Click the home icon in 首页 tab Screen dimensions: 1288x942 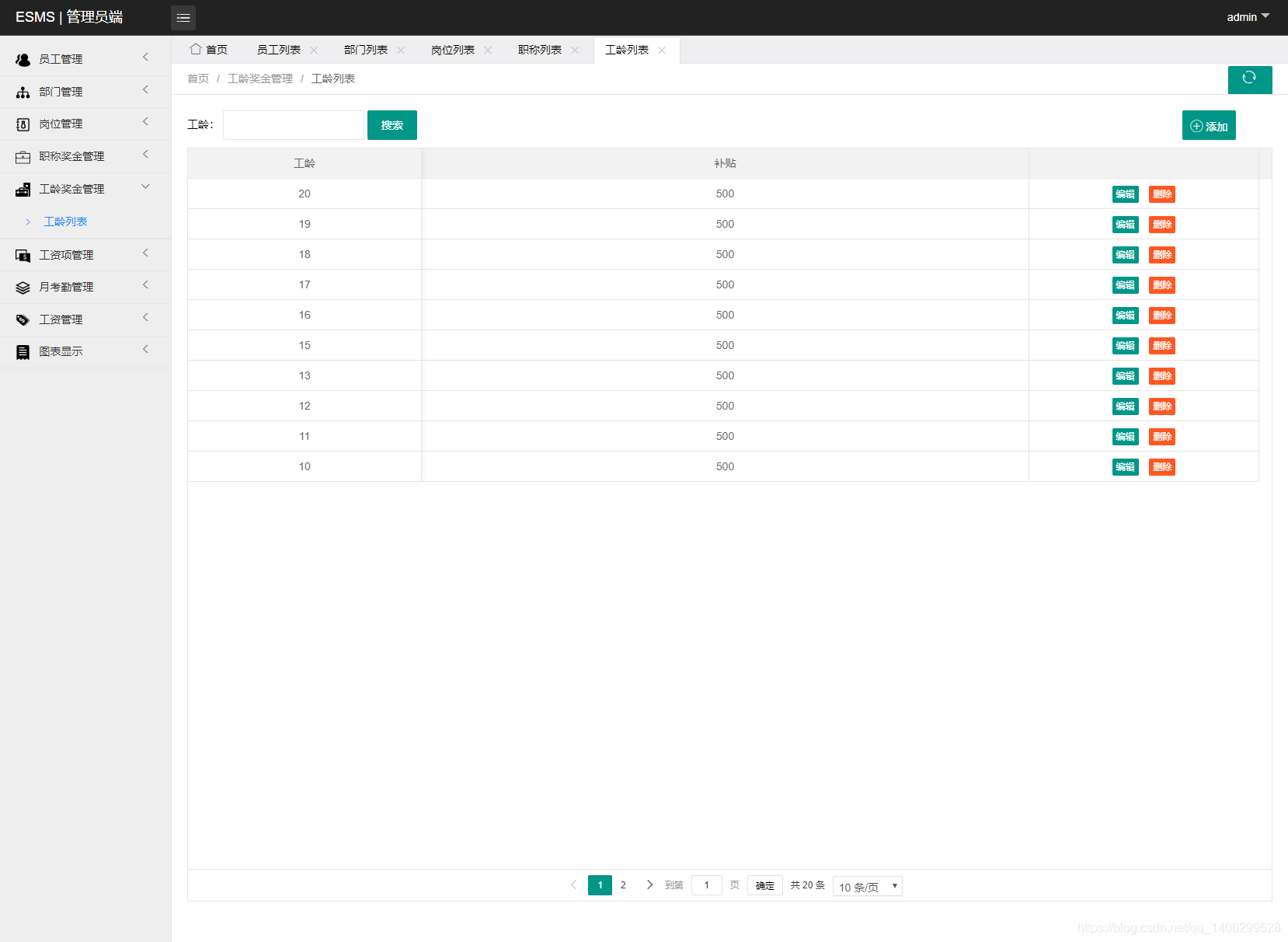point(196,49)
